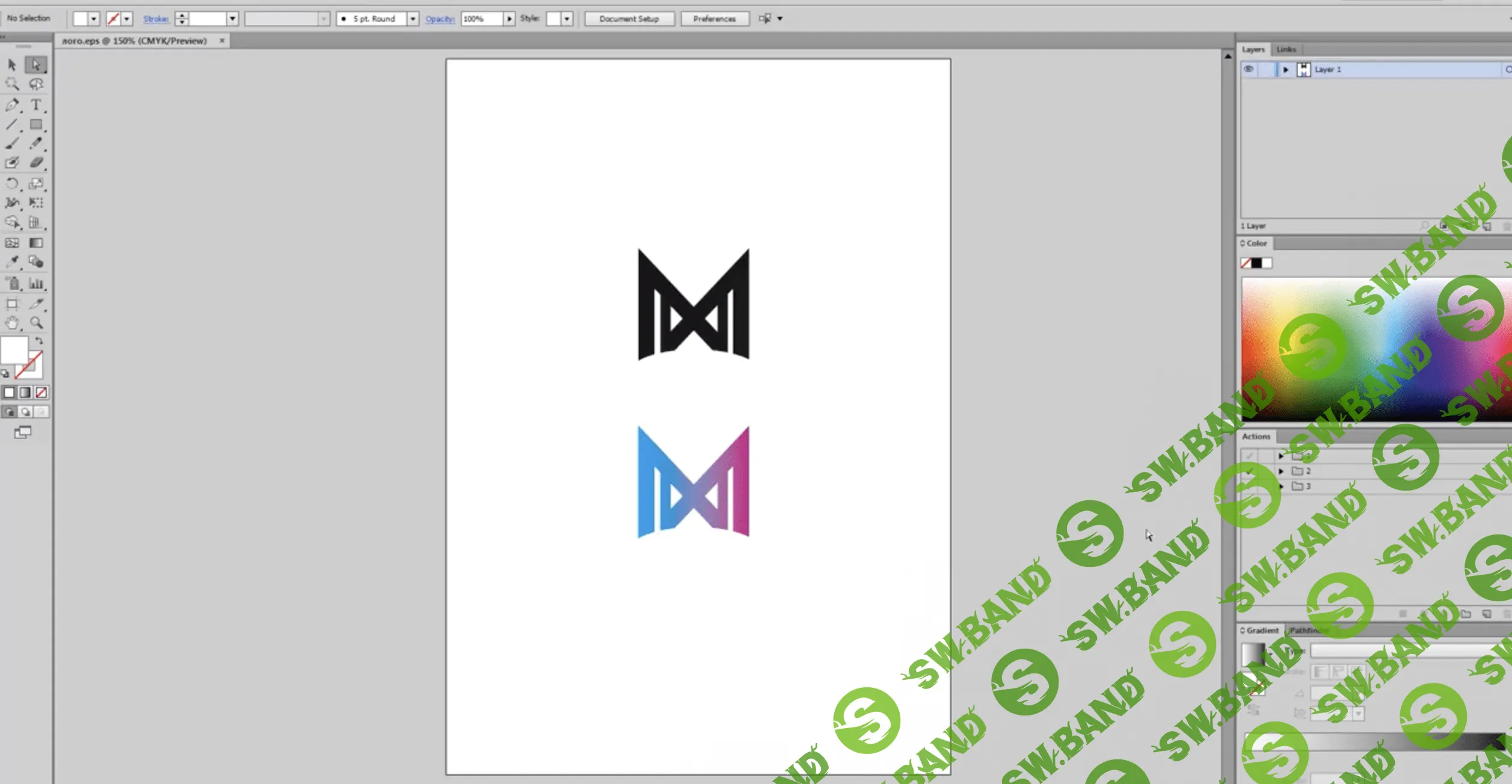
Task: Expand action folder 3
Action: (1281, 486)
